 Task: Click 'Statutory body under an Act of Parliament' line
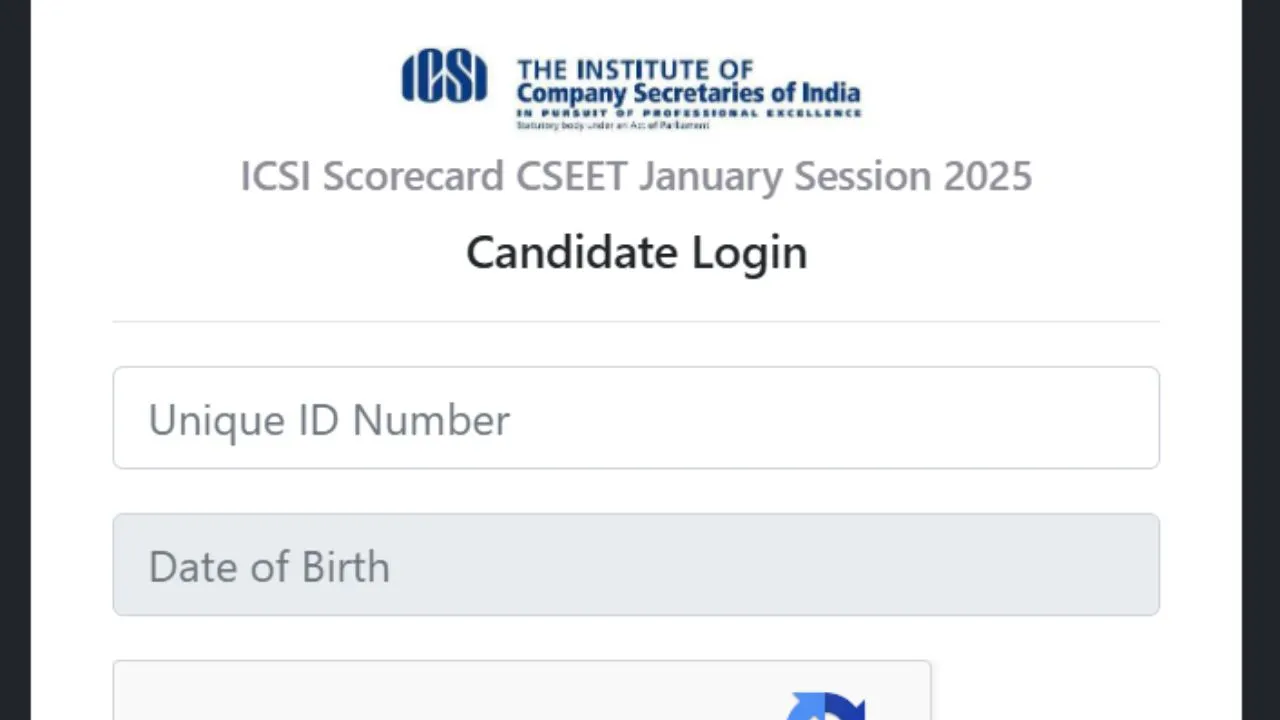click(x=612, y=126)
